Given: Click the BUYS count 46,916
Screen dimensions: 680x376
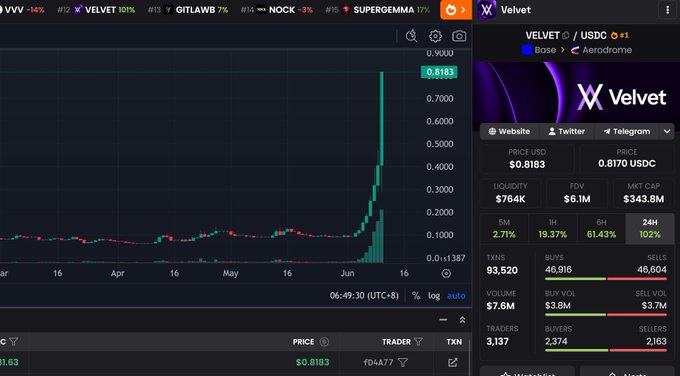Looking at the screenshot, I should (558, 270).
